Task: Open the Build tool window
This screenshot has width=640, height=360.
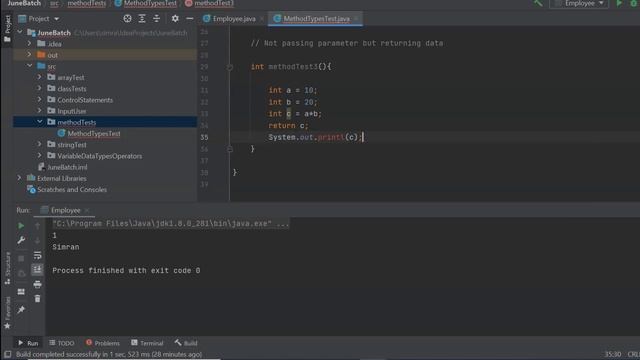Action: [186, 343]
